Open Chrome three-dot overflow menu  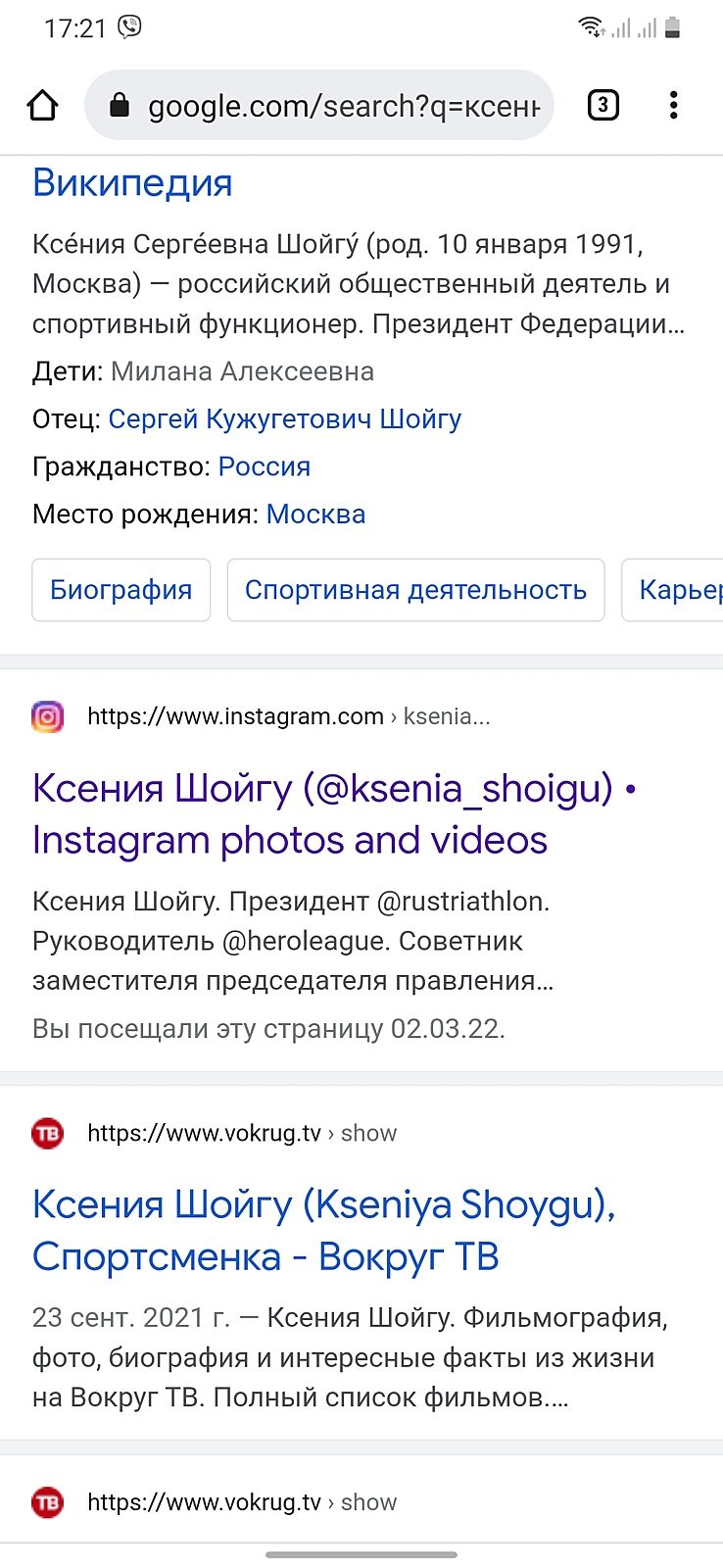(x=673, y=105)
